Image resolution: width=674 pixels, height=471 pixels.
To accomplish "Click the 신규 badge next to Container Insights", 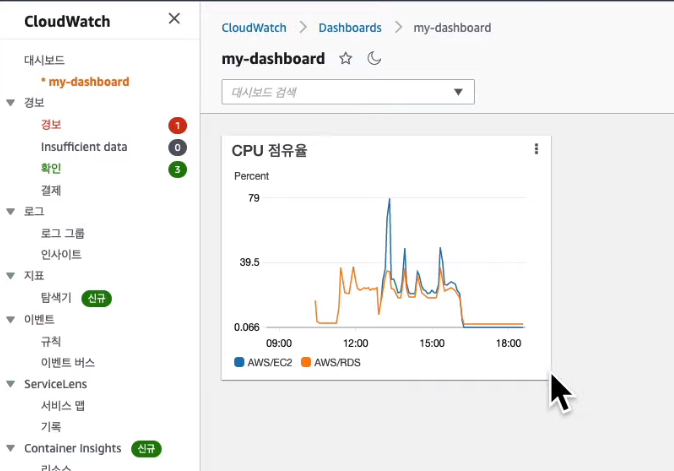I will click(x=146, y=449).
